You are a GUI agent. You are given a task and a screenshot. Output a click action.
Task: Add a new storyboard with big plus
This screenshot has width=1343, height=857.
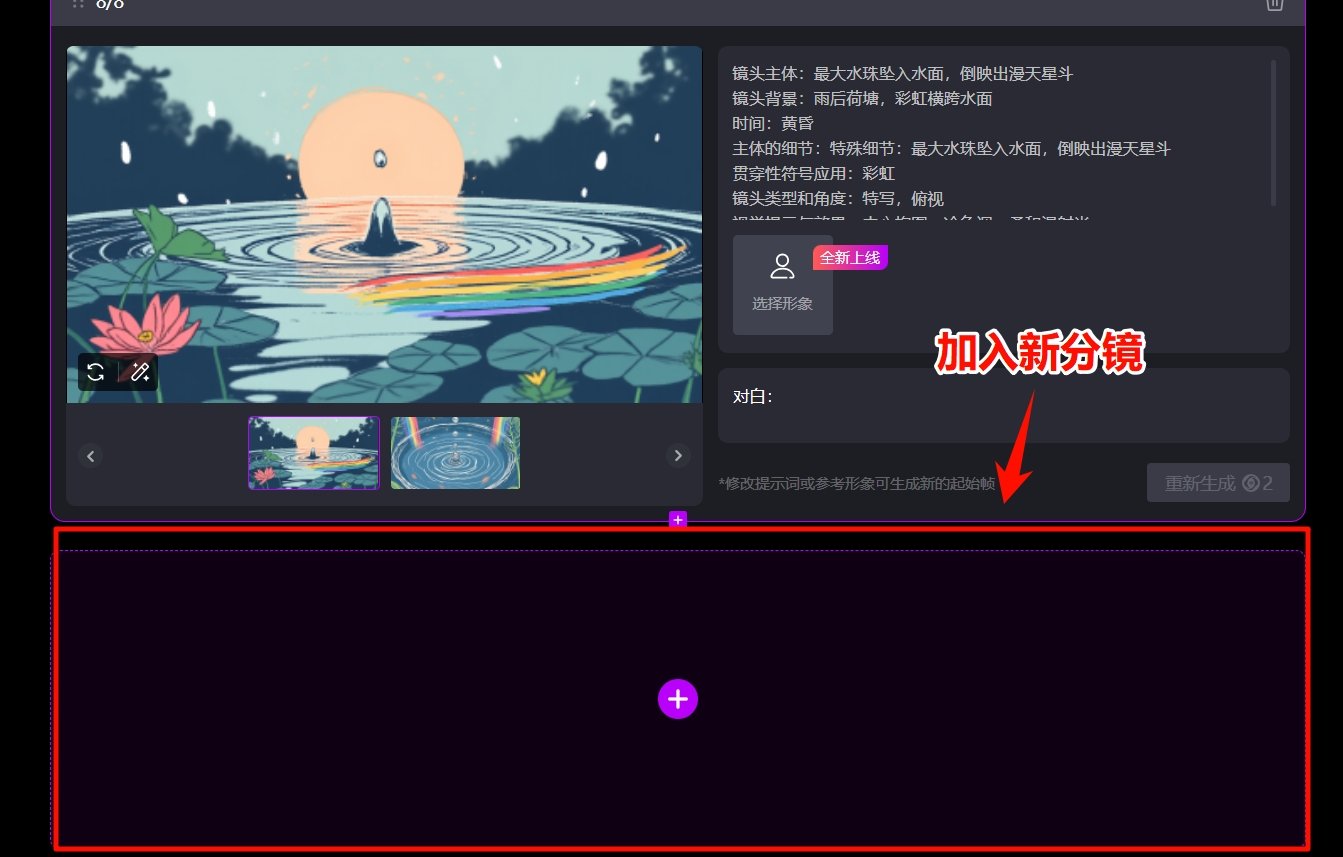point(678,699)
